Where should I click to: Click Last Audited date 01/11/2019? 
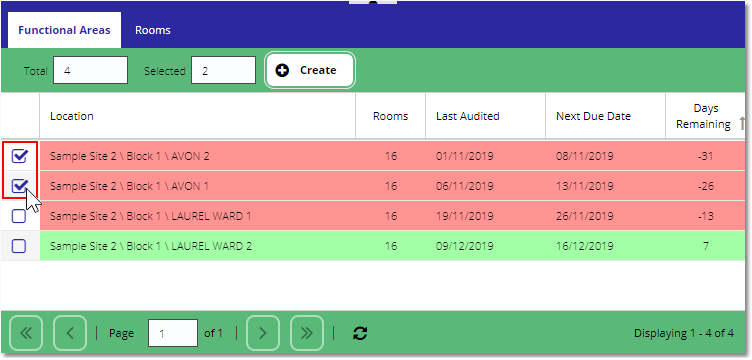[x=465, y=156]
